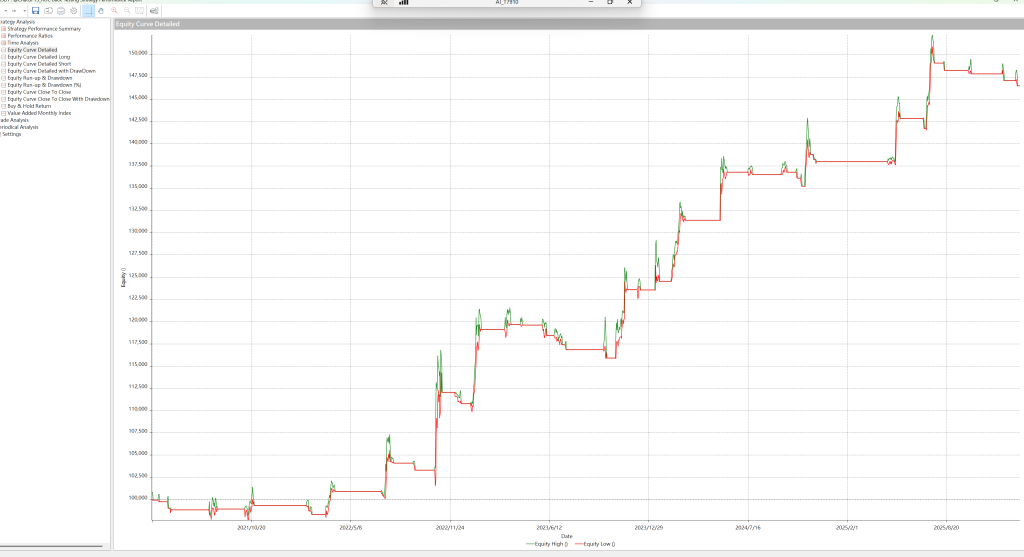
Task: Open Strategy Performance Summary report
Action: (43, 29)
